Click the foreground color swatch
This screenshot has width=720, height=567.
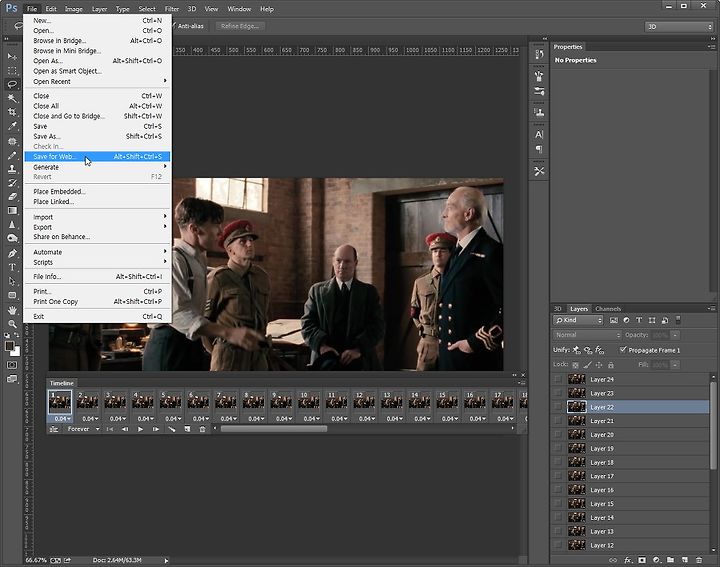point(9,346)
